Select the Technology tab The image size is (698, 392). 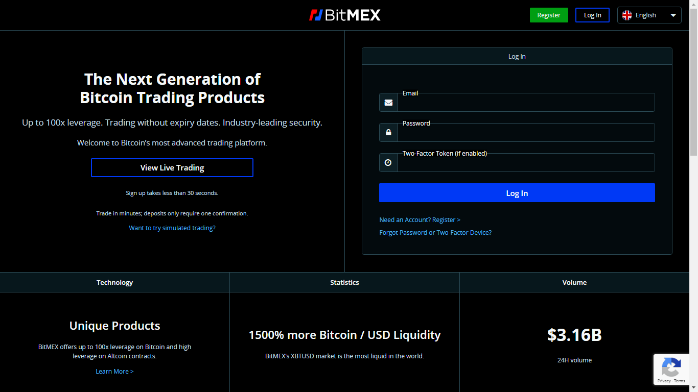pos(114,283)
